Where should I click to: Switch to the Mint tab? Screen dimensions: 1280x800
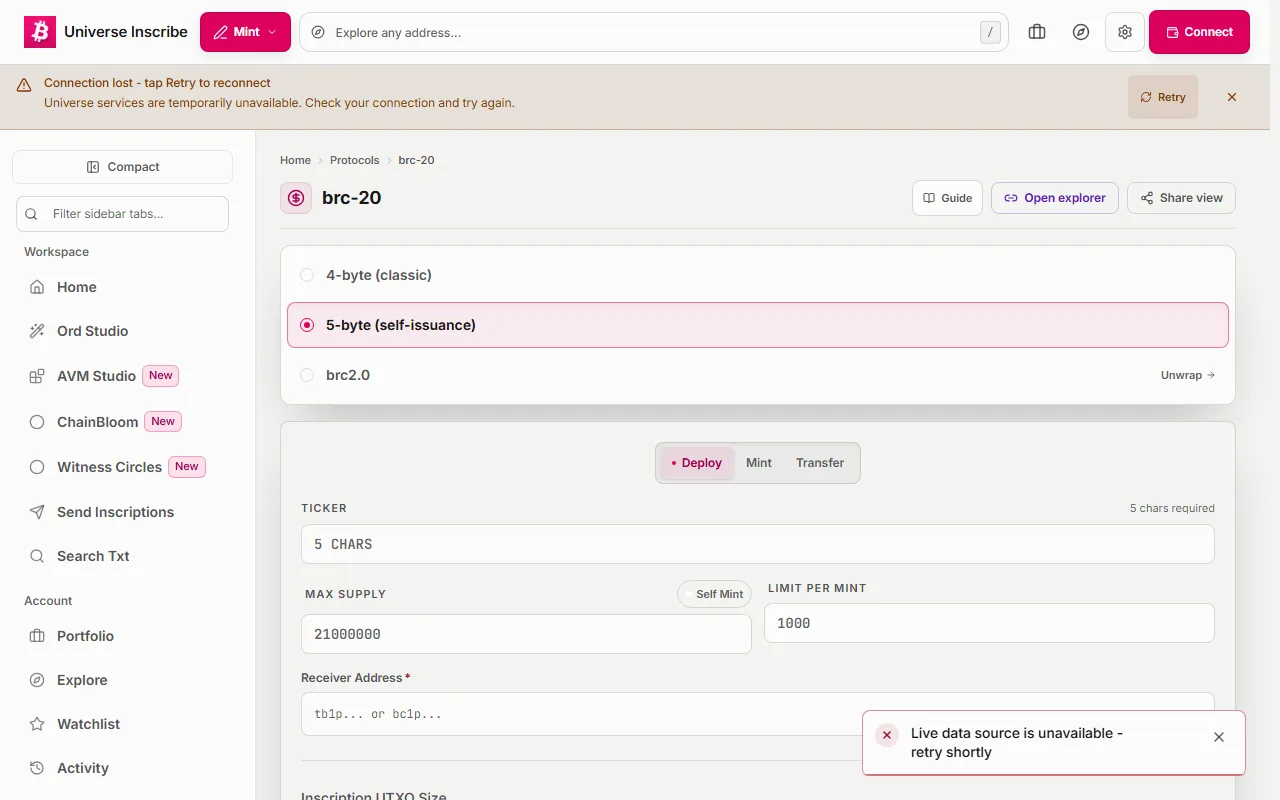(759, 463)
